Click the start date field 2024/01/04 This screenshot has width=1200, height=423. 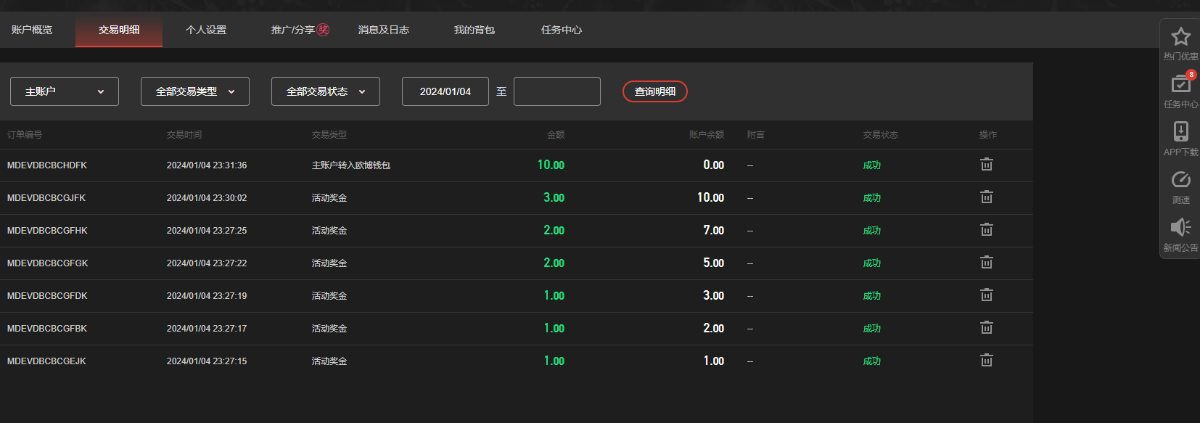(x=445, y=91)
